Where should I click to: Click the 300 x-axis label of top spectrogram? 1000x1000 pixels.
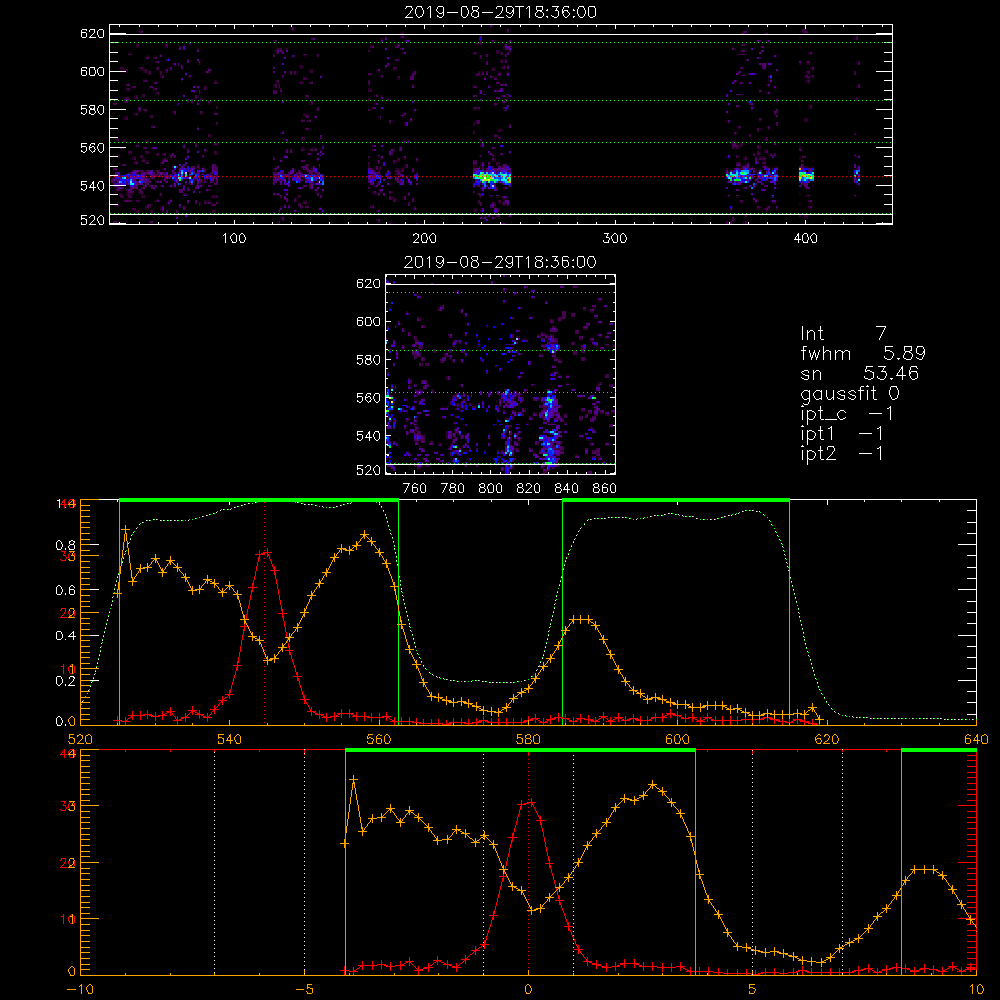point(615,239)
